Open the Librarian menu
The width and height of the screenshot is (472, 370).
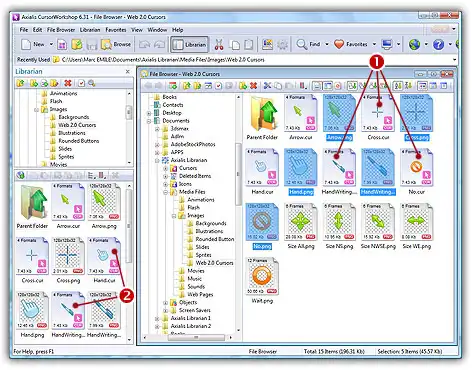pyautogui.click(x=90, y=30)
